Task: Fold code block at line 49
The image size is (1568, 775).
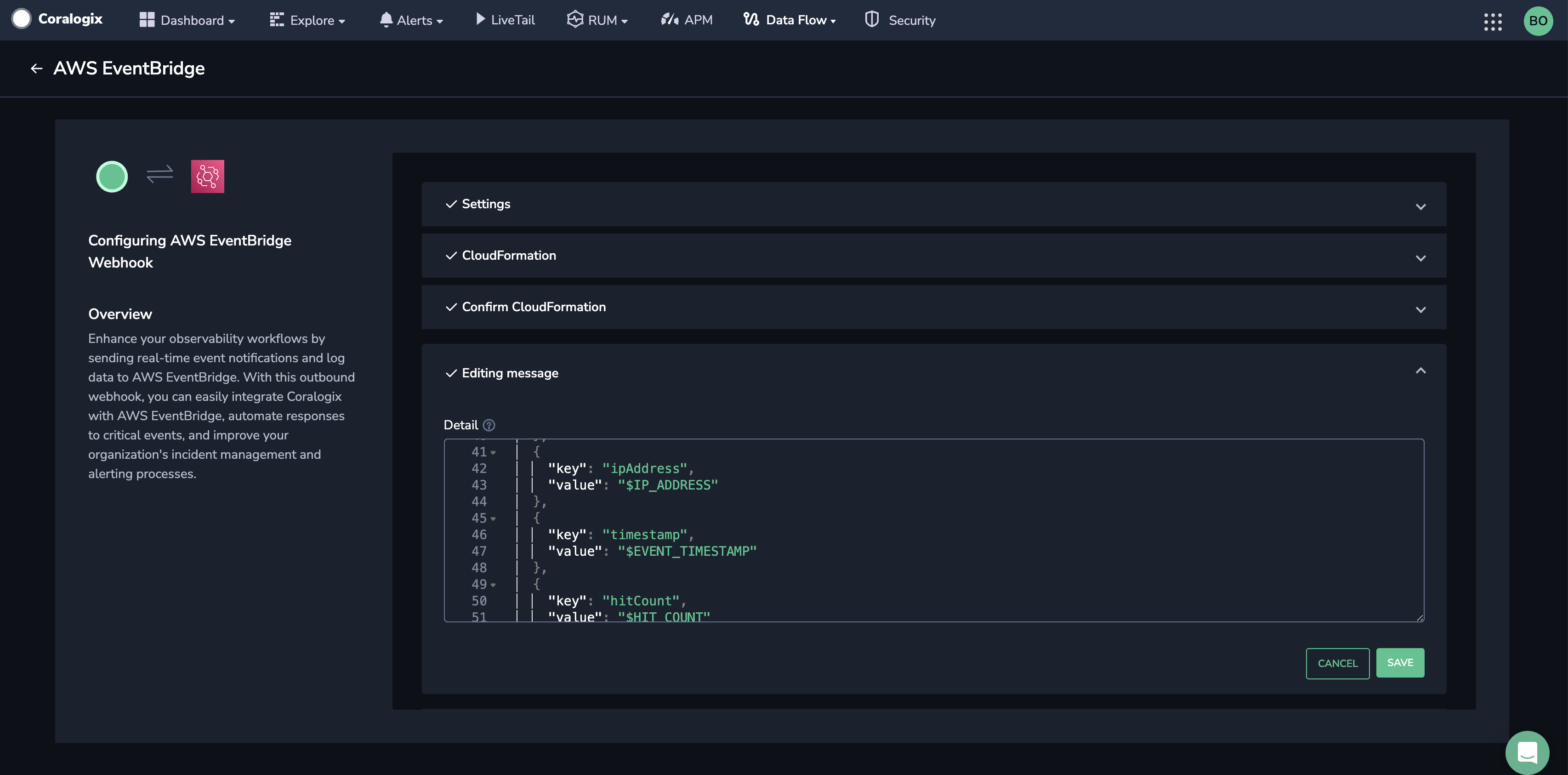Action: tap(493, 585)
